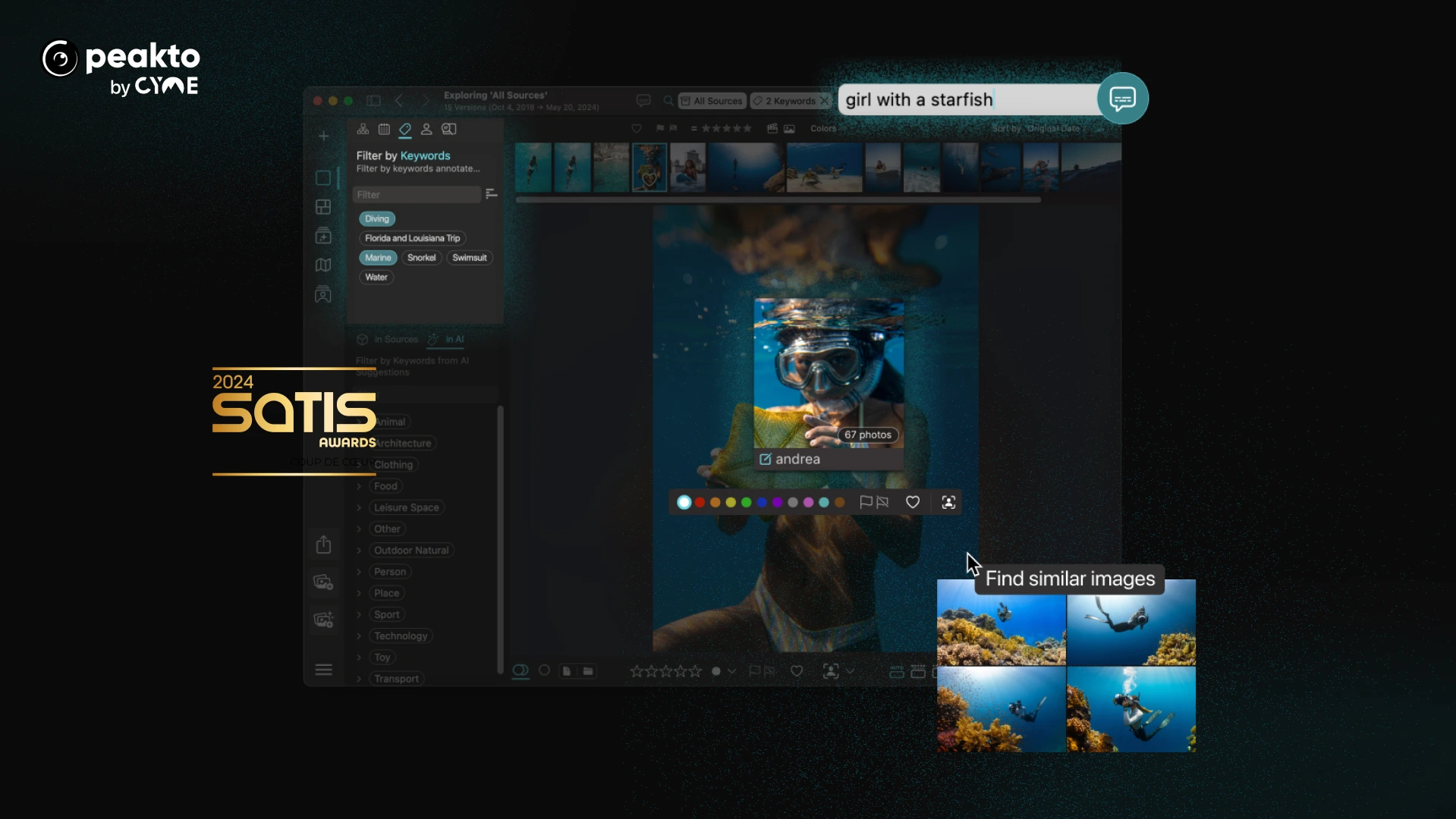Click the 'girl with a starfish' search field

pos(967,99)
